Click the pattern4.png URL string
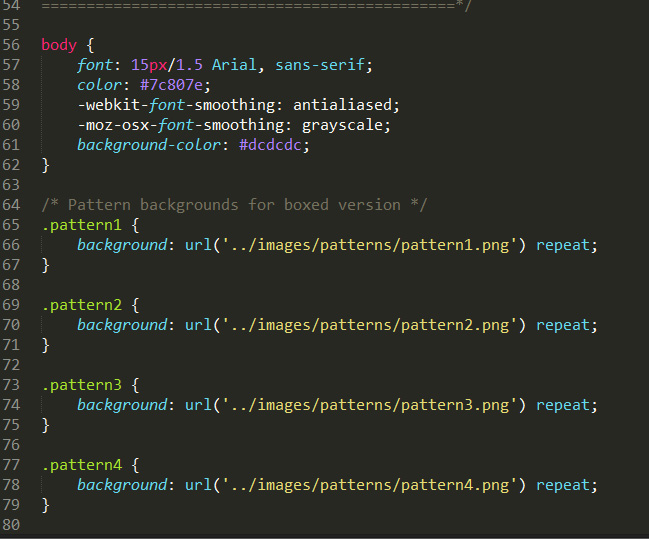 pyautogui.click(x=369, y=485)
